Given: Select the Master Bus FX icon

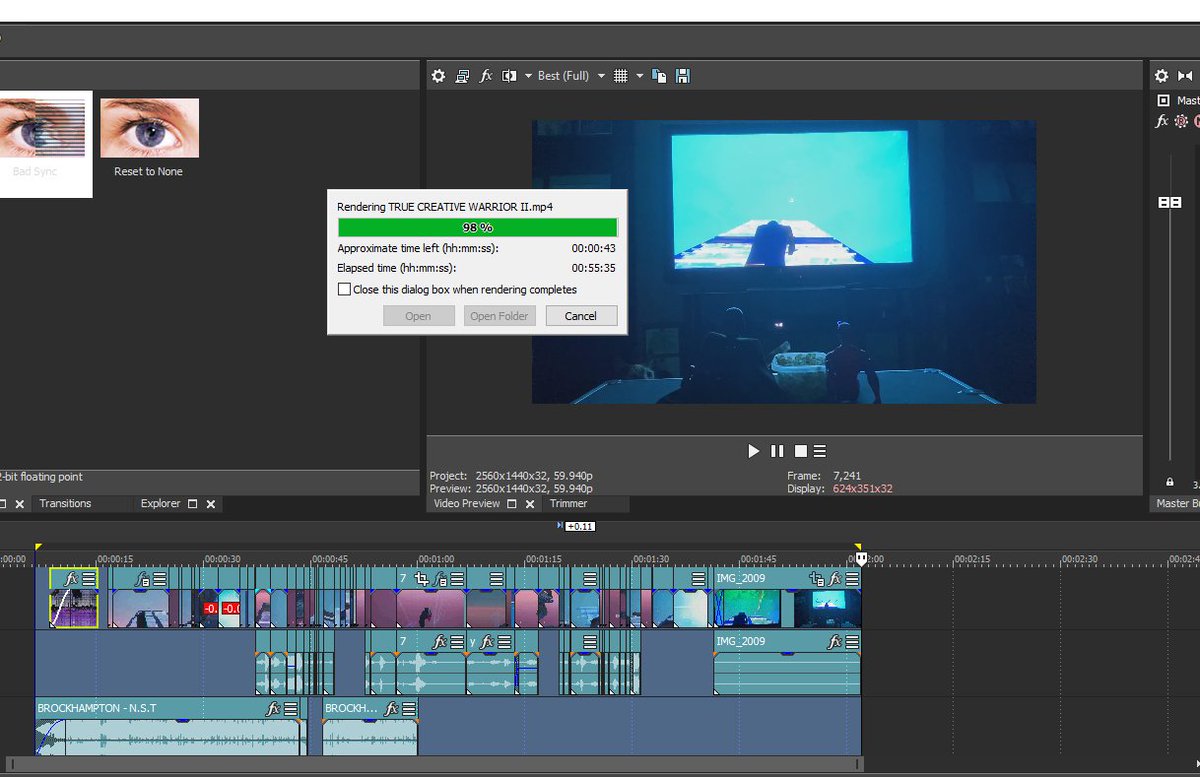Looking at the screenshot, I should click(x=1161, y=121).
